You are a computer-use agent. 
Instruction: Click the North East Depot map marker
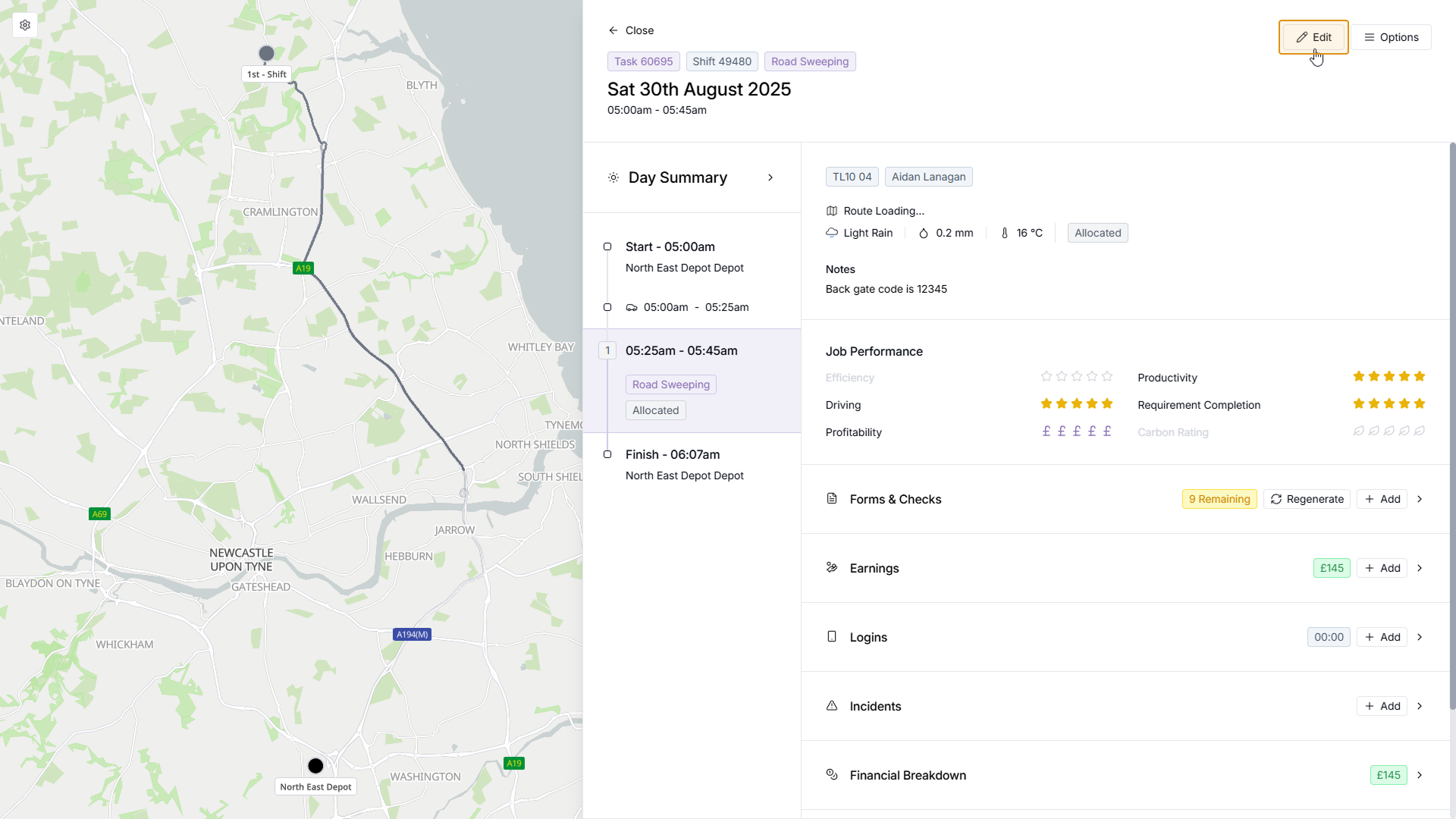(315, 766)
